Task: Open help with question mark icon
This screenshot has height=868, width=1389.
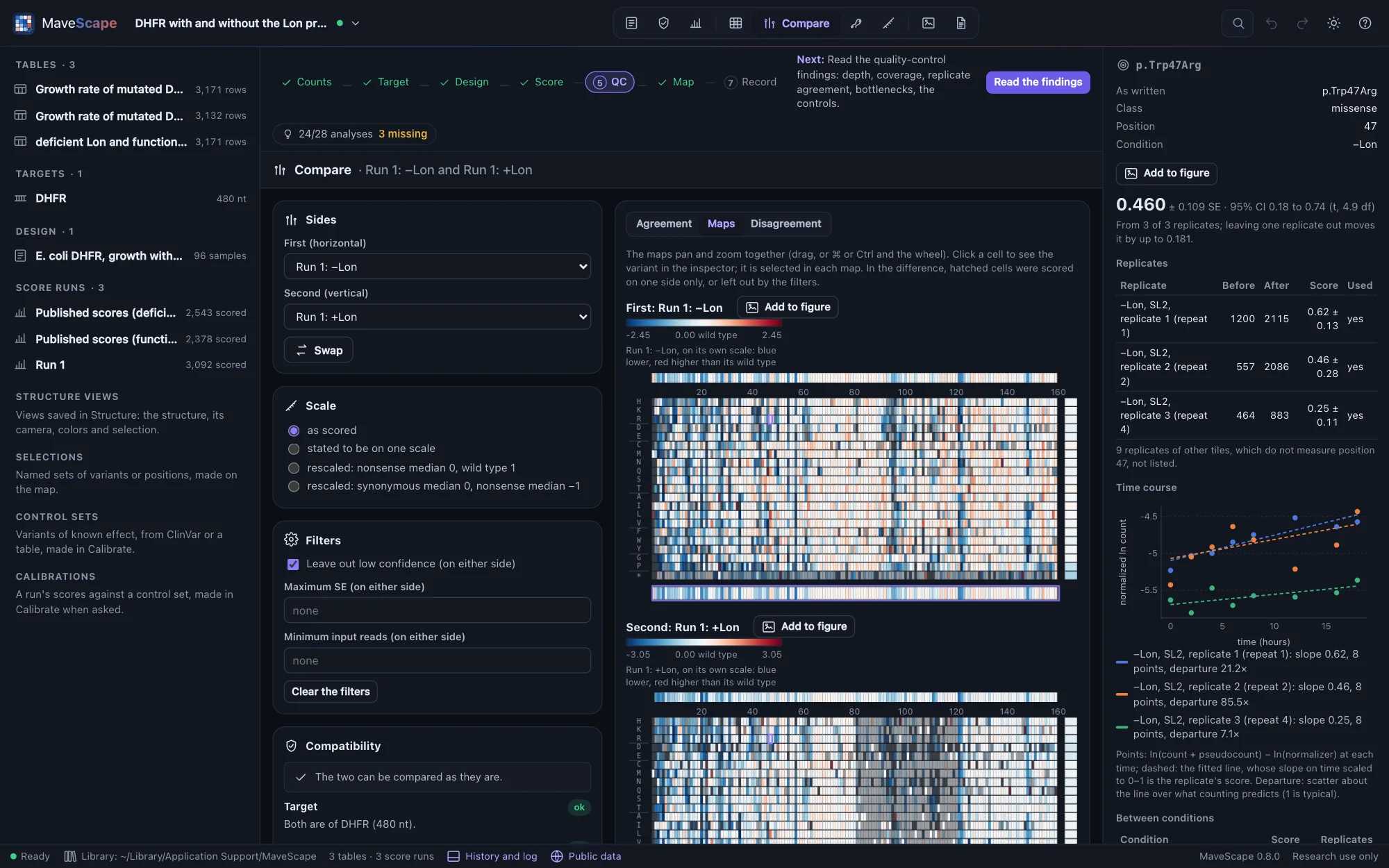Action: [1365, 23]
